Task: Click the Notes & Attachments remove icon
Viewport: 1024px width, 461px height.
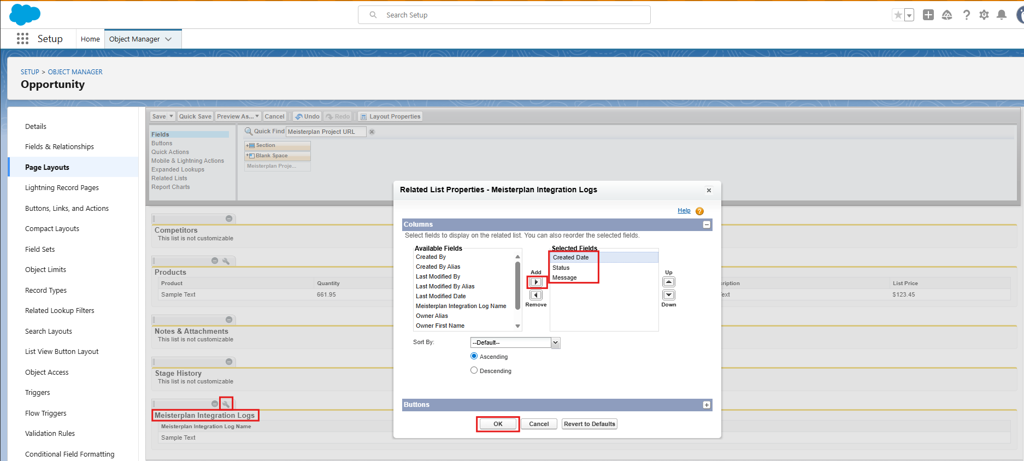Action: point(229,319)
